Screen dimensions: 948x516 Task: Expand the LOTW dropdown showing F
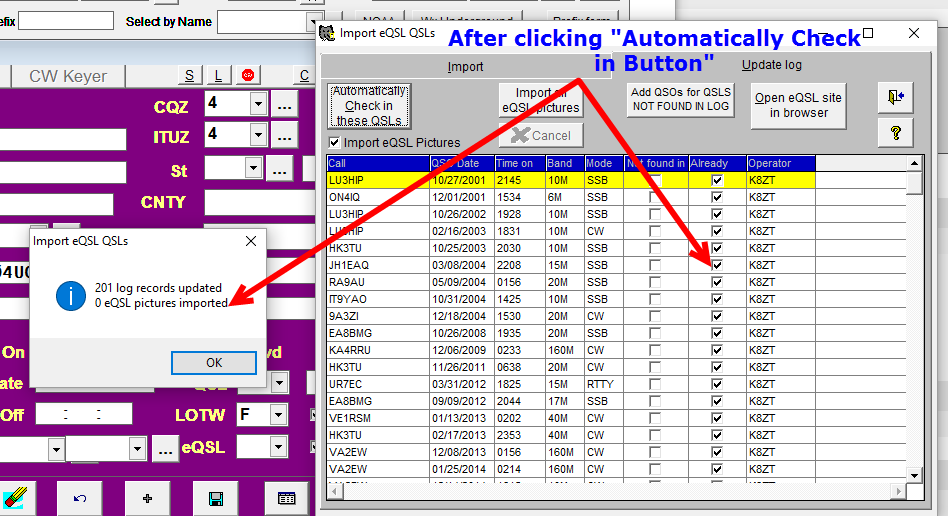point(278,415)
